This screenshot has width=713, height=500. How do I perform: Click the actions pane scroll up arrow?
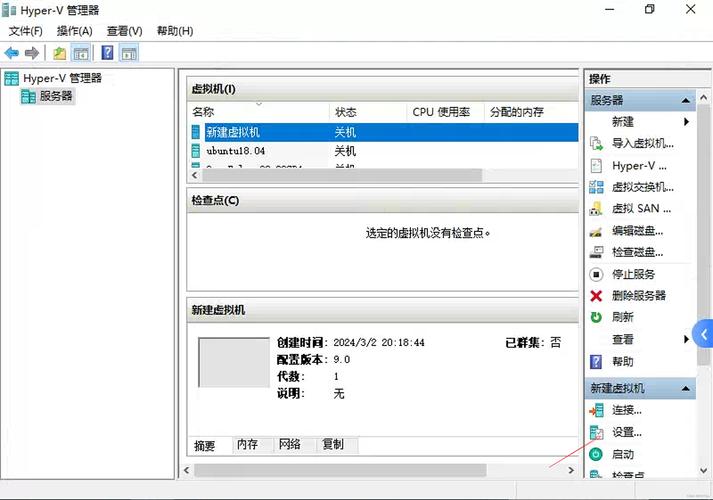click(703, 97)
